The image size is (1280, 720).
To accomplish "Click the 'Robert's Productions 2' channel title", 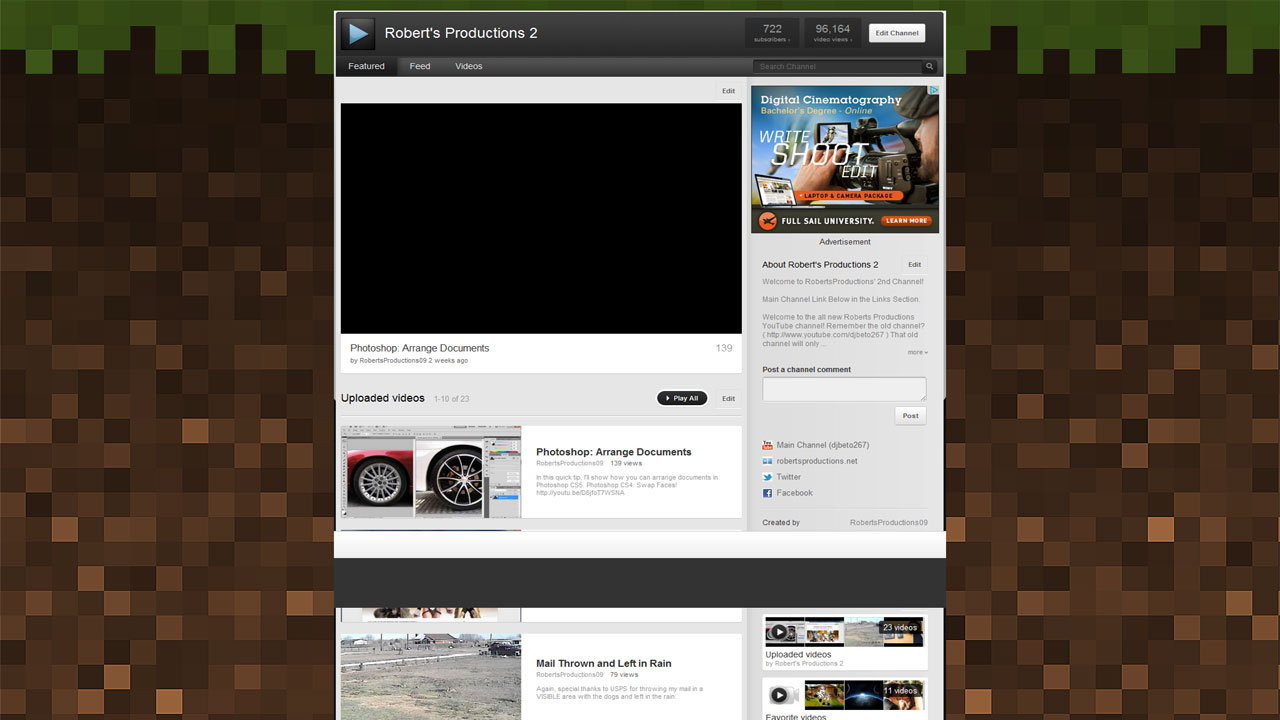I will pyautogui.click(x=461, y=33).
